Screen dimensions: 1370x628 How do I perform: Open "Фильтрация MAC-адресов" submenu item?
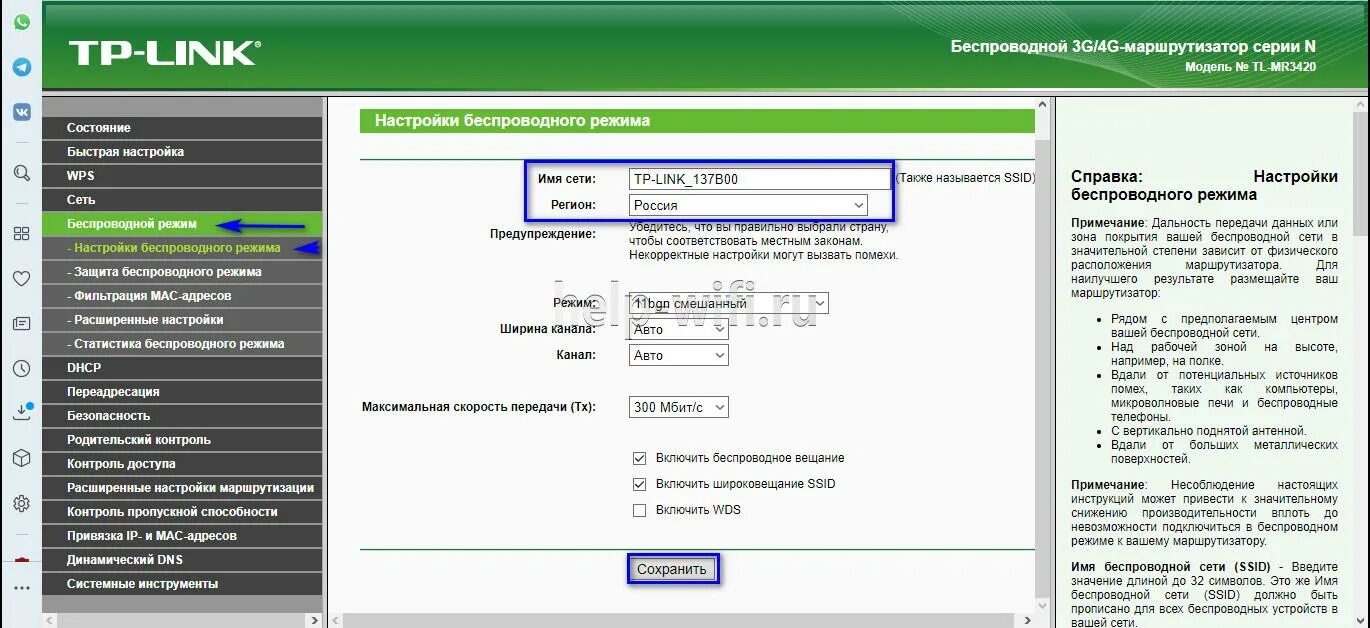[x=182, y=296]
